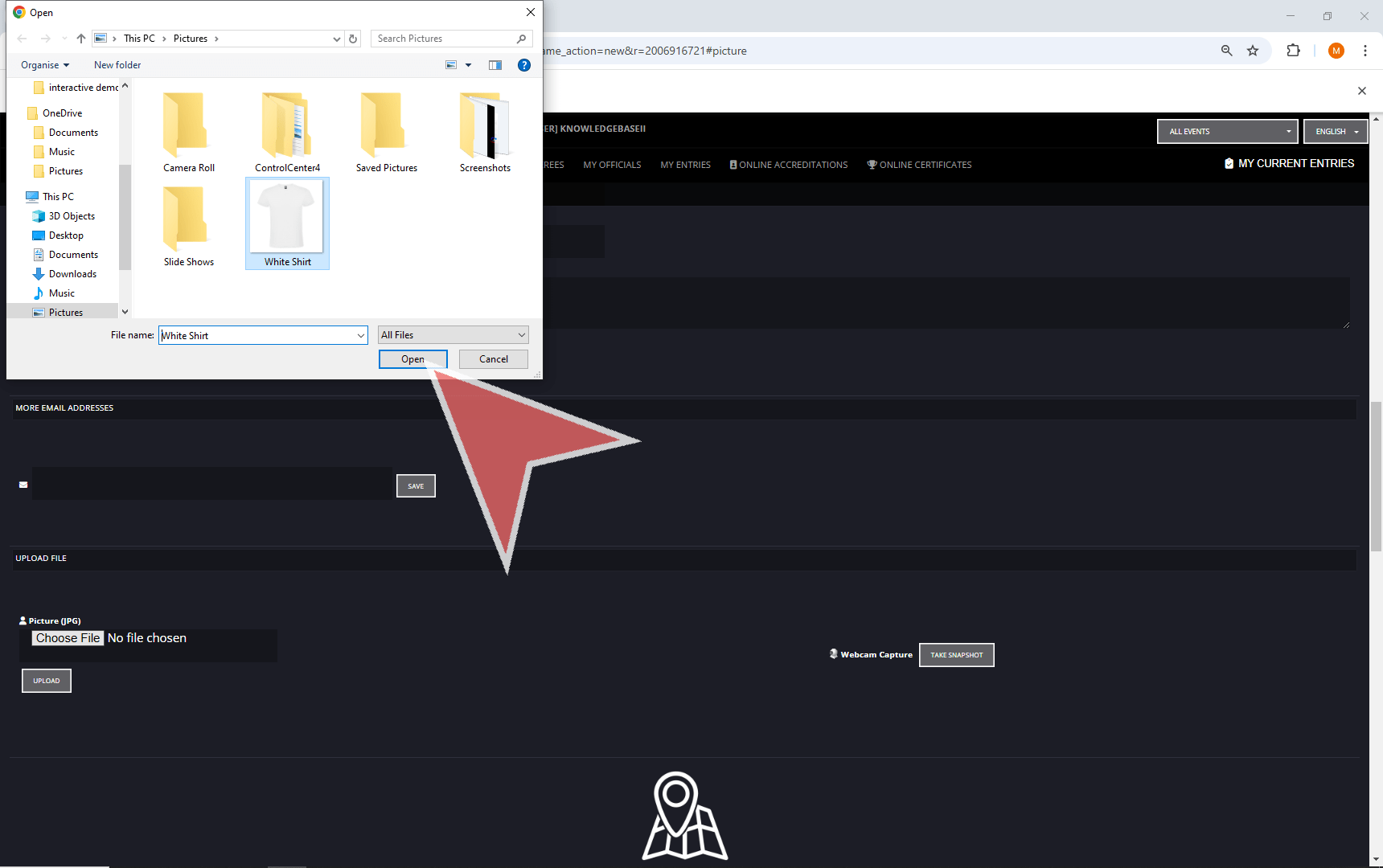Expand the All Files type dropdown
The image size is (1383, 868).
click(x=453, y=335)
